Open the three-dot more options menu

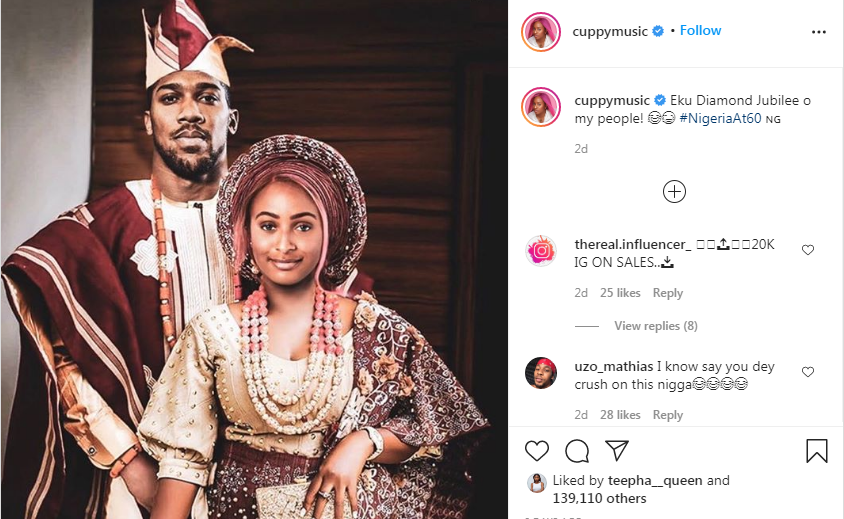819,32
